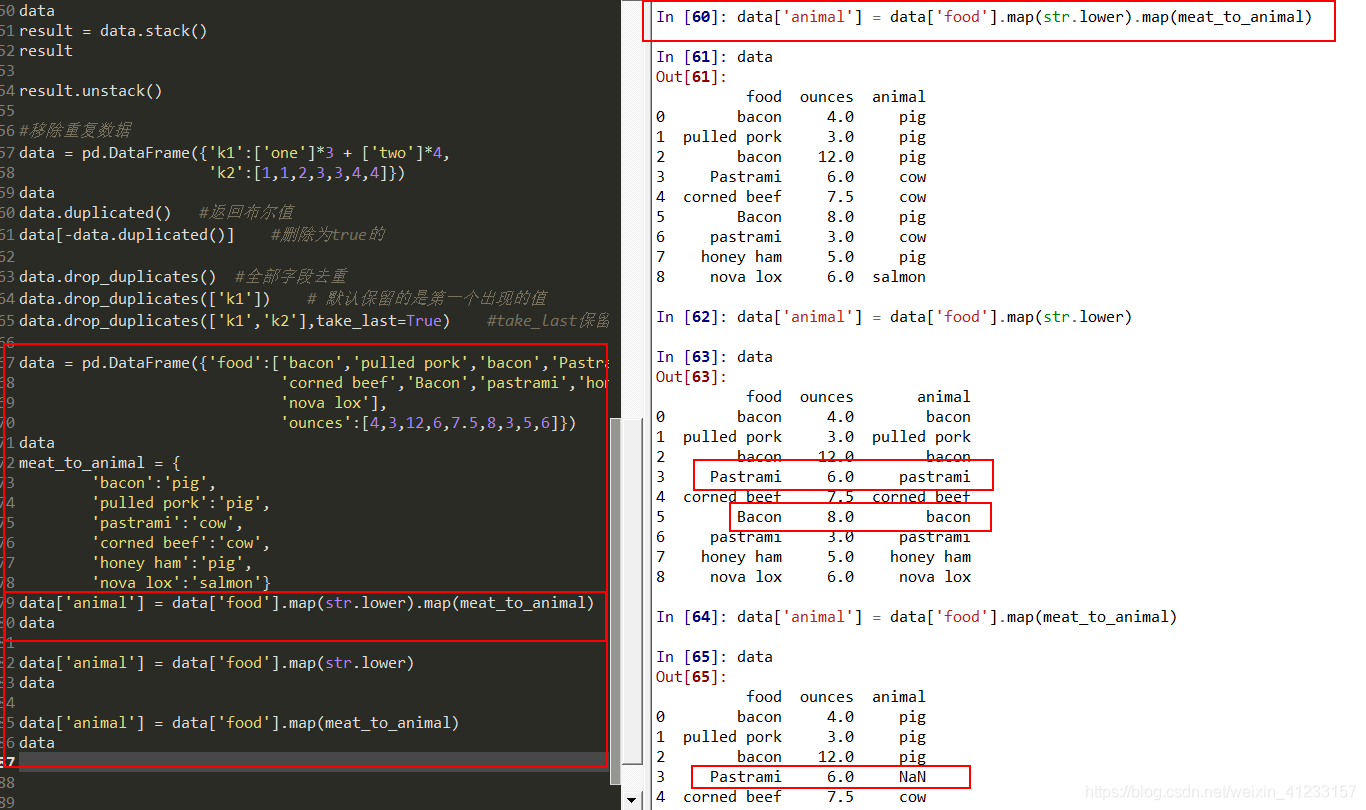Viewport: 1366px width, 810px height.
Task: Click dict entry "'bacon':'pig',"
Action: [153, 482]
